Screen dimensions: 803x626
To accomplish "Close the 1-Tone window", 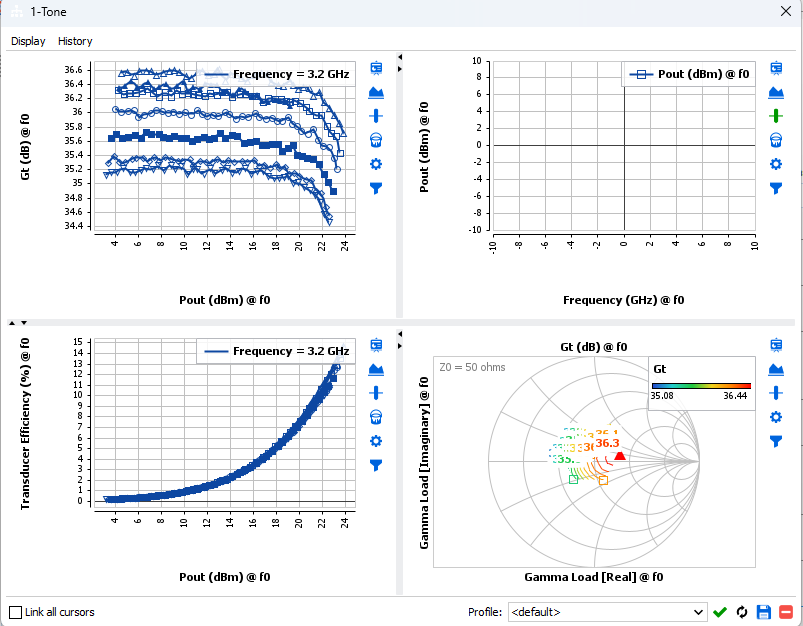I will click(x=786, y=11).
